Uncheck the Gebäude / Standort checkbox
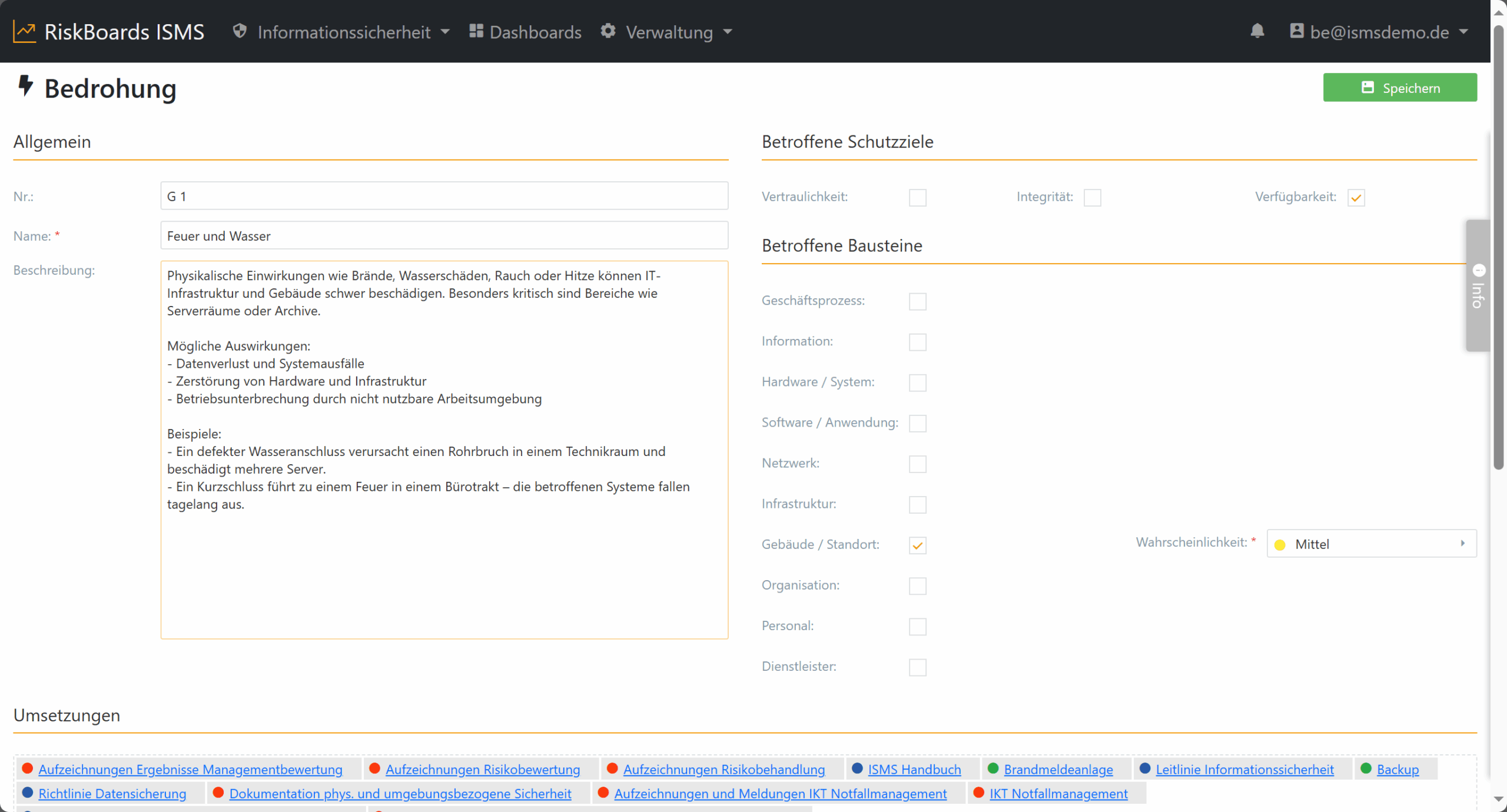This screenshot has width=1507, height=812. point(917,545)
